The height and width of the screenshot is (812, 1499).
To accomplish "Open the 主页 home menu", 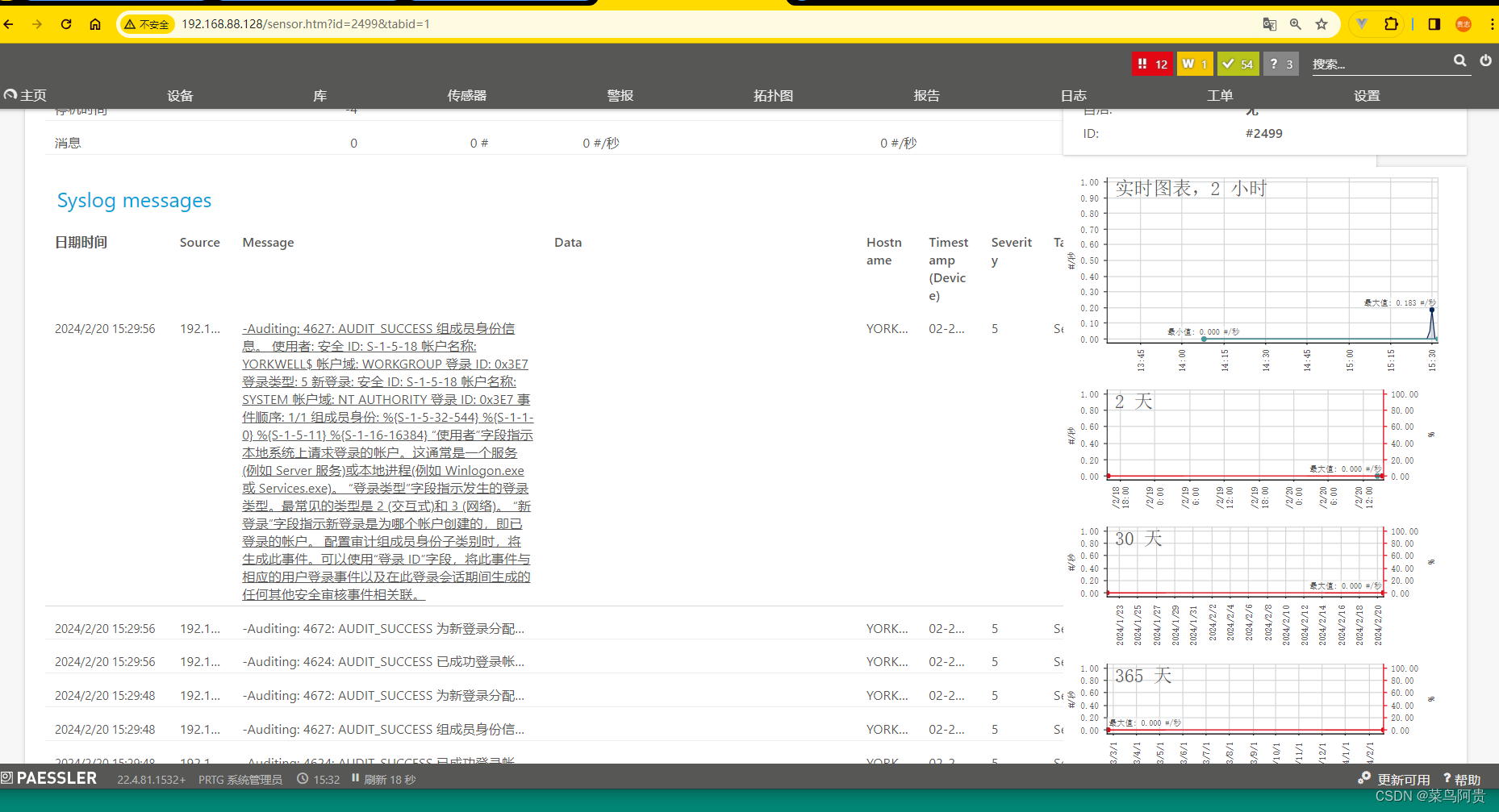I will point(25,95).
